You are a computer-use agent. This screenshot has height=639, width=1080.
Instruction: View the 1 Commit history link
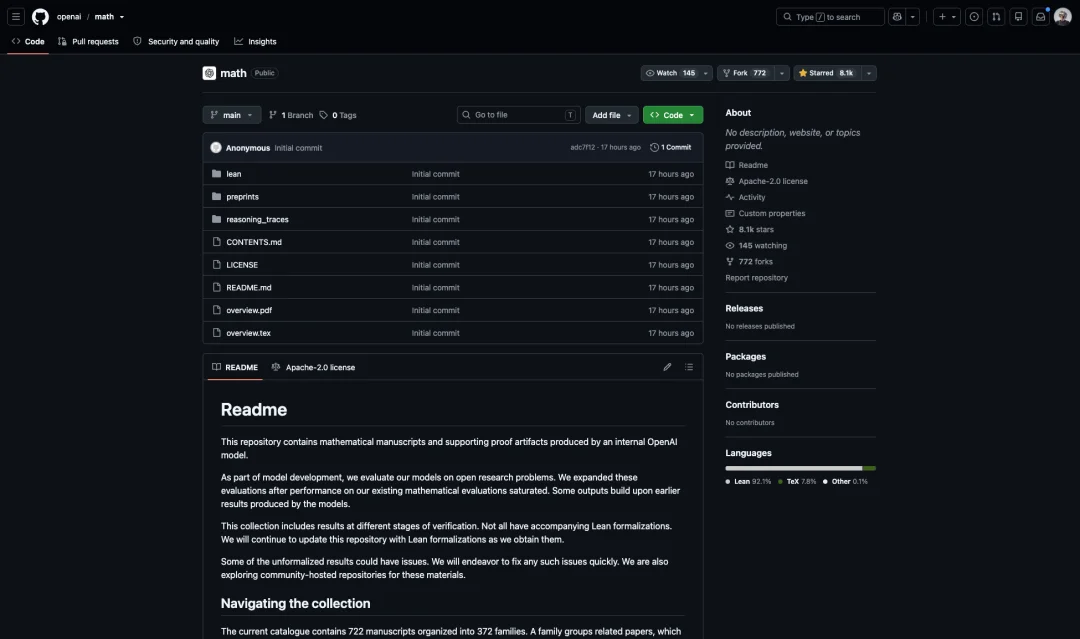tap(671, 147)
